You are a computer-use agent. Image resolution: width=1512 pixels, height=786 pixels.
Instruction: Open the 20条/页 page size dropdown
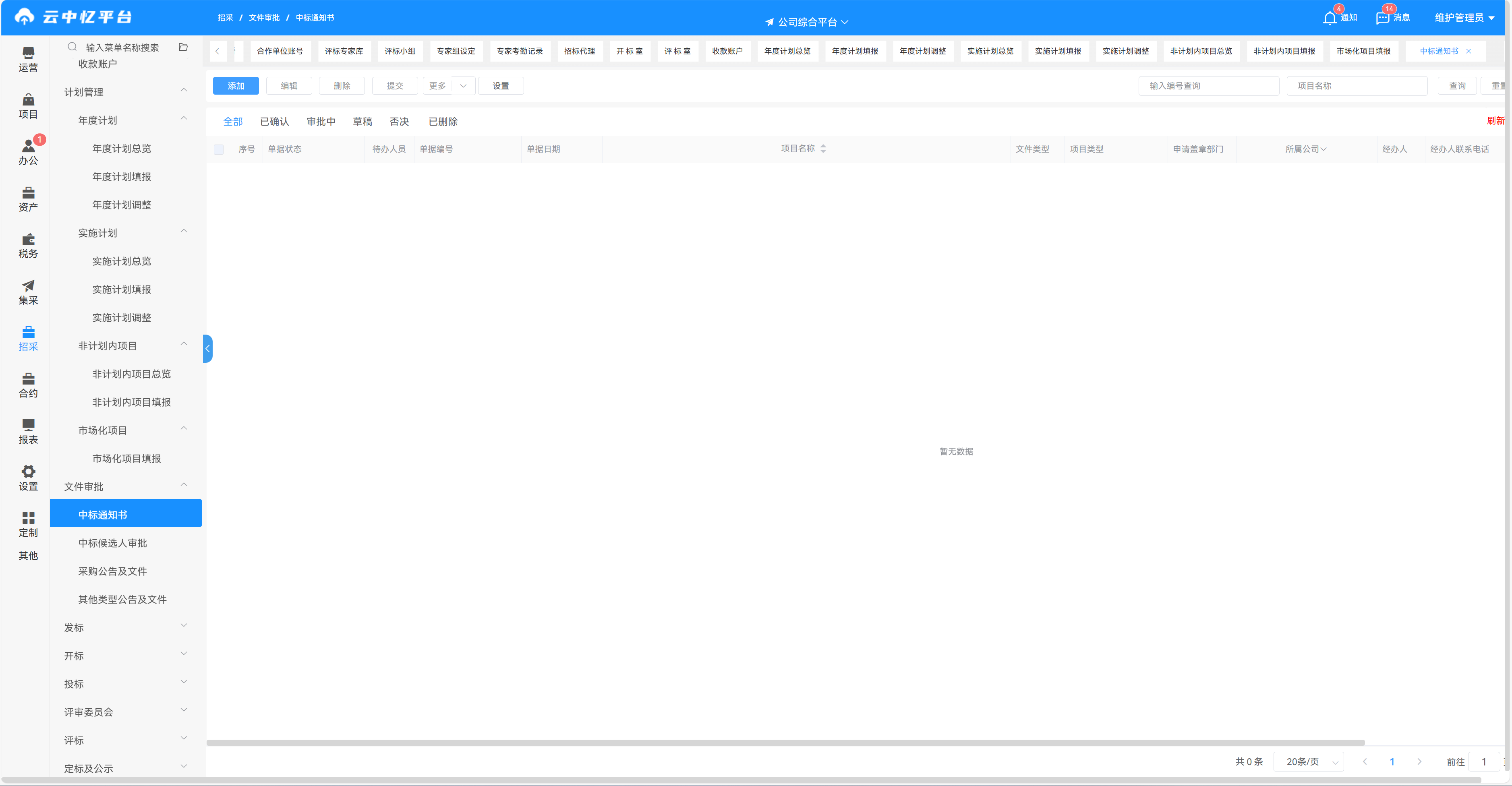[1308, 761]
